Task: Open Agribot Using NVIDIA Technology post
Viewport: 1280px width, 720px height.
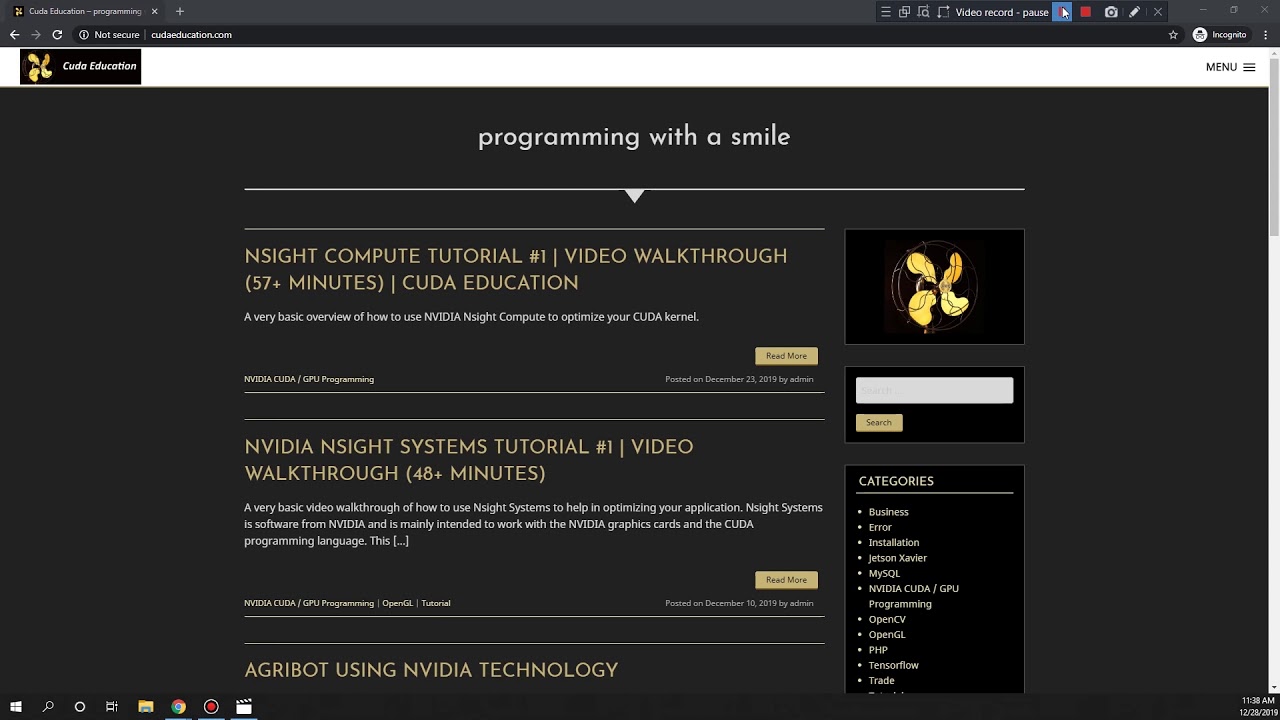Action: coord(431,670)
